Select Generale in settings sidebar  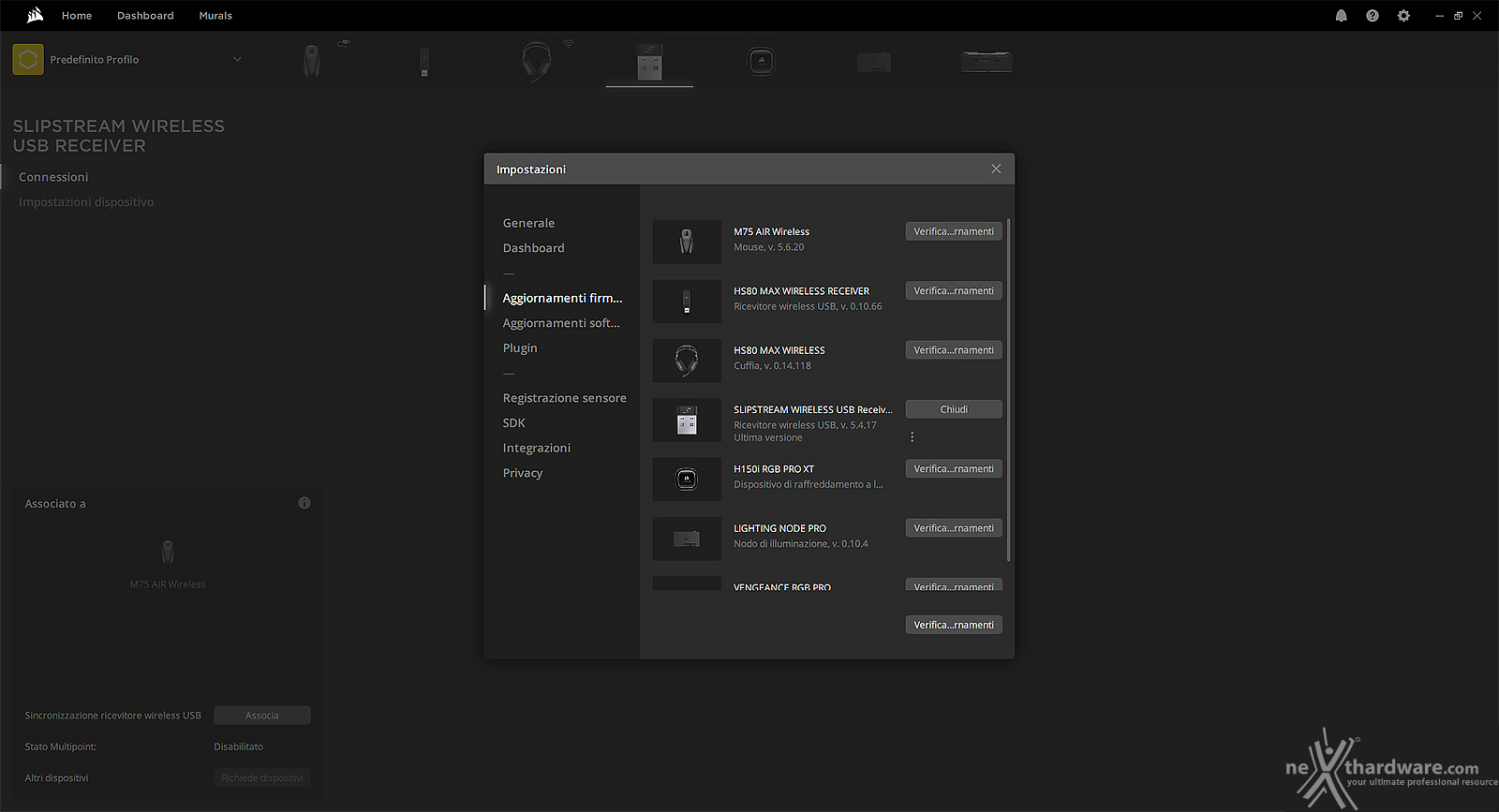[528, 223]
